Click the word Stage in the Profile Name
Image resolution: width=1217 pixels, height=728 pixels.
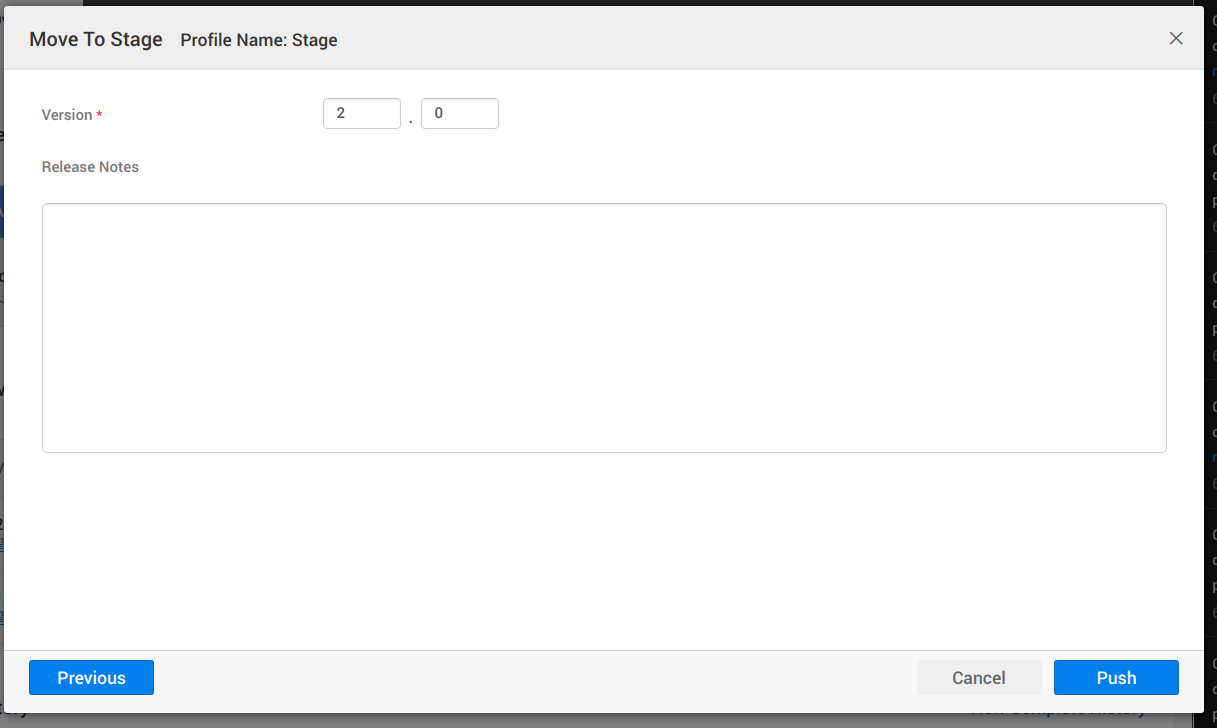[315, 41]
